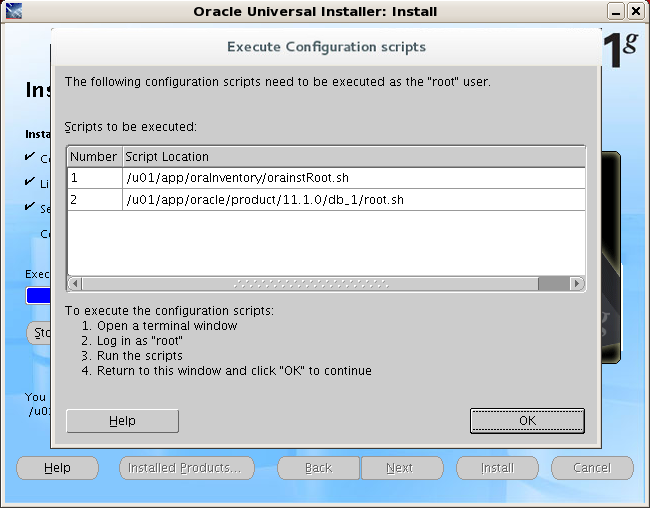Select script row /u01/app/oracle/product/11.1.0/db_1/root.sh
Screen dimensions: 650x508
(326, 200)
